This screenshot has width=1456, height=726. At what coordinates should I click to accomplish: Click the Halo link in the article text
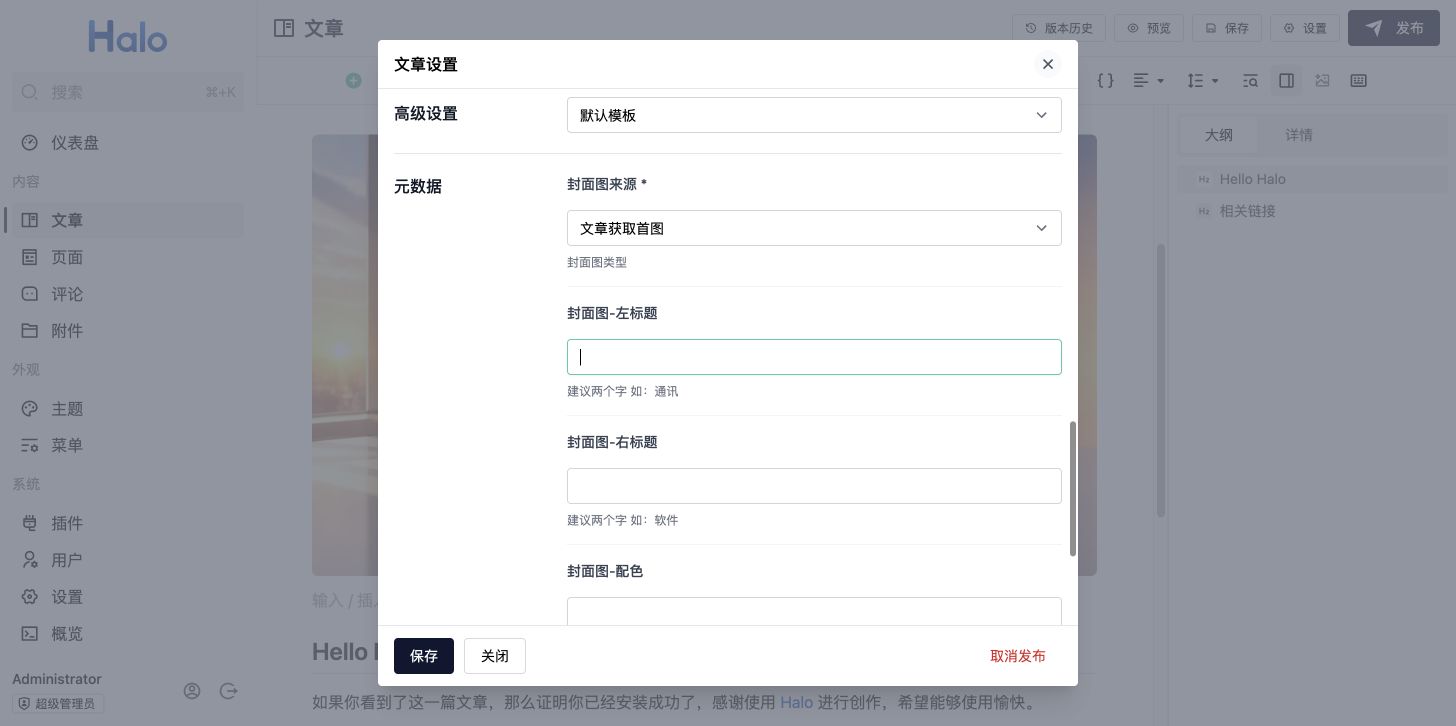796,702
